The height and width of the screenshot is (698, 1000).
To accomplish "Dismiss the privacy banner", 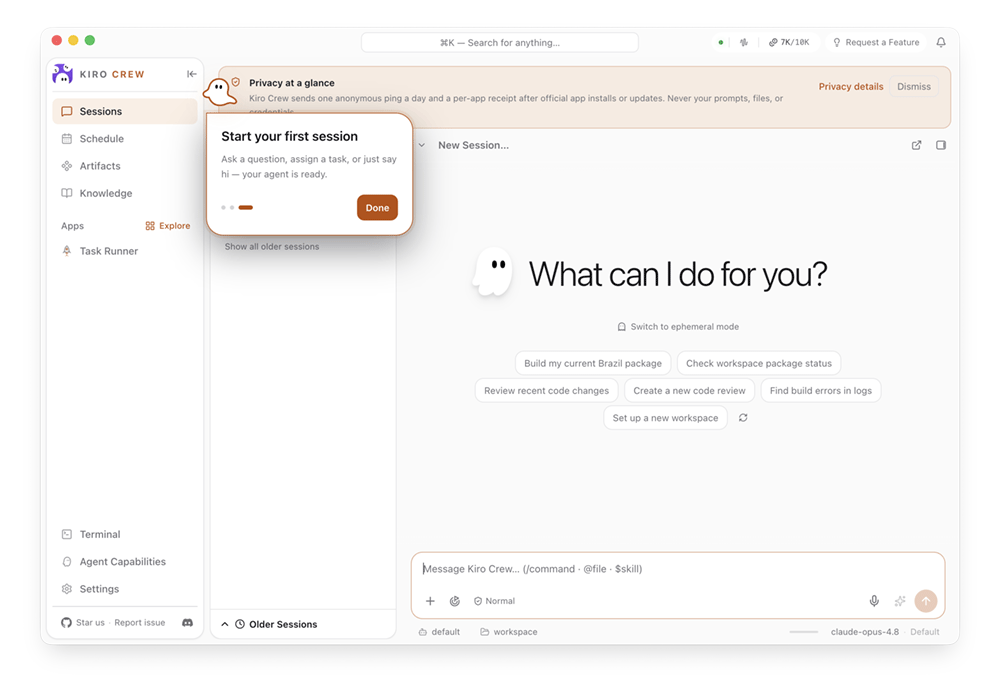I will pyautogui.click(x=914, y=87).
